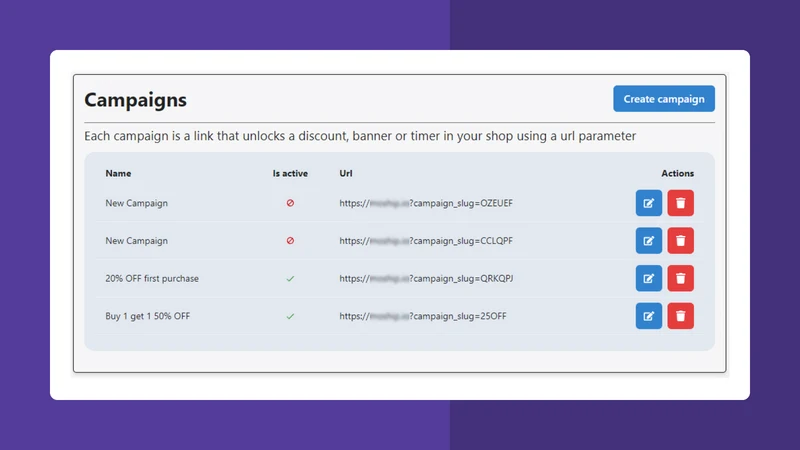Edit the Buy 1 get 1 50% OFF campaign
The image size is (800, 450).
(x=648, y=316)
